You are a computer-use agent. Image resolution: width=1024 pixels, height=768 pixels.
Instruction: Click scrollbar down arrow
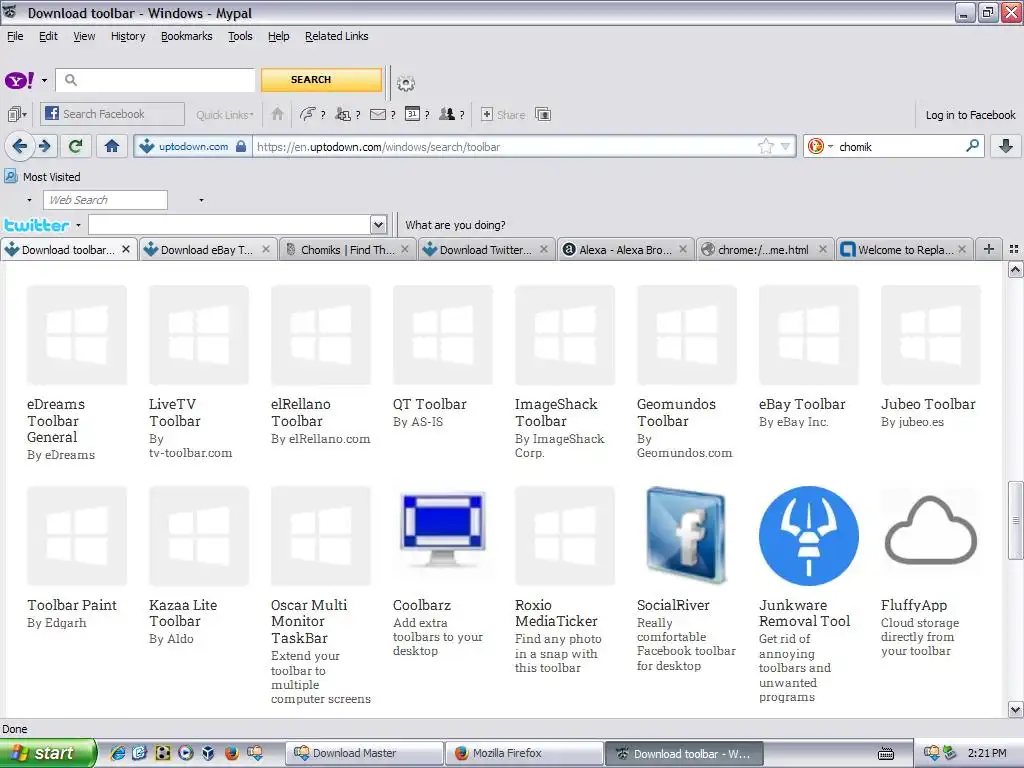tap(1015, 709)
